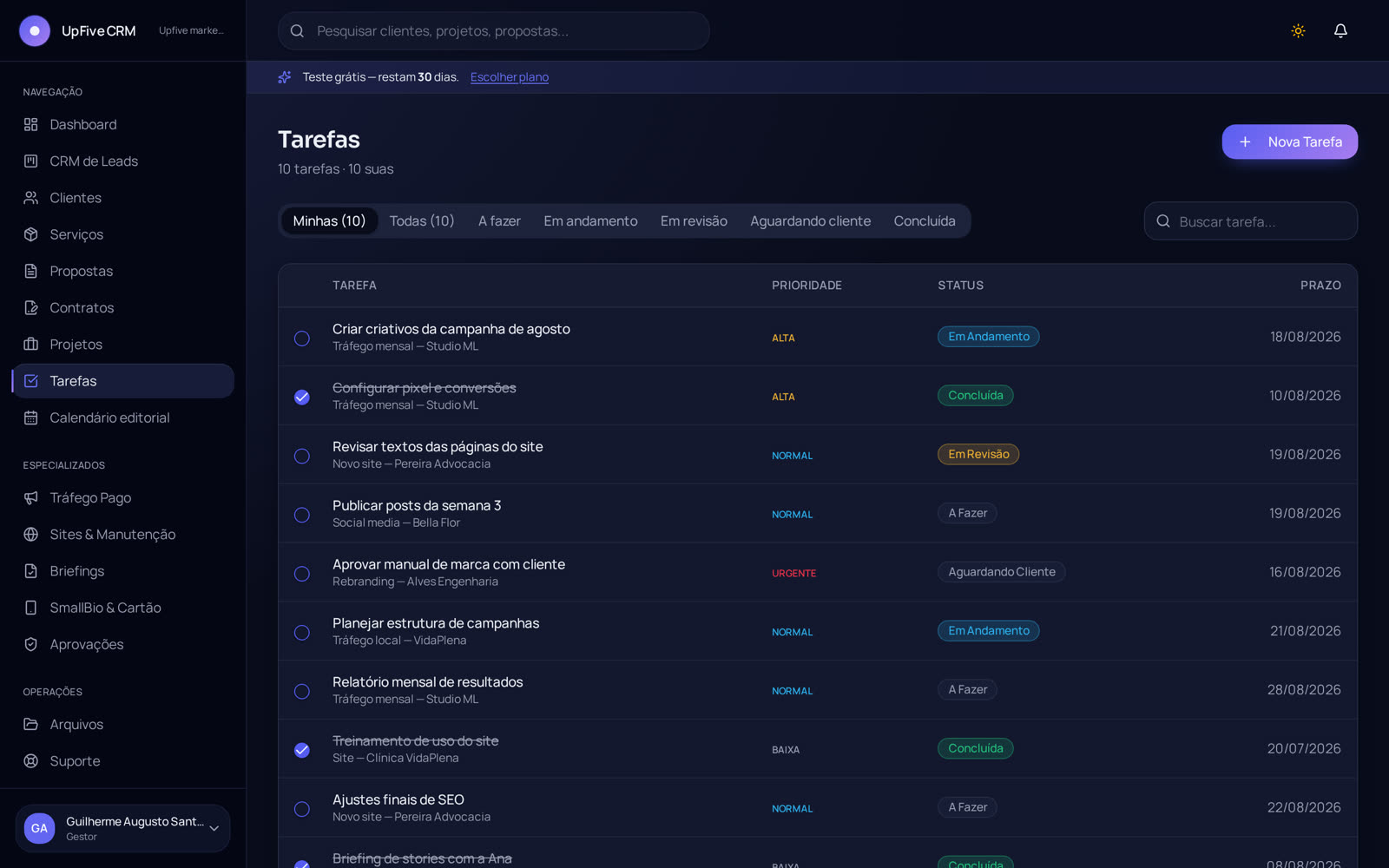Focus the 'Buscar tarefa...' field
1389x868 pixels.
click(1250, 221)
